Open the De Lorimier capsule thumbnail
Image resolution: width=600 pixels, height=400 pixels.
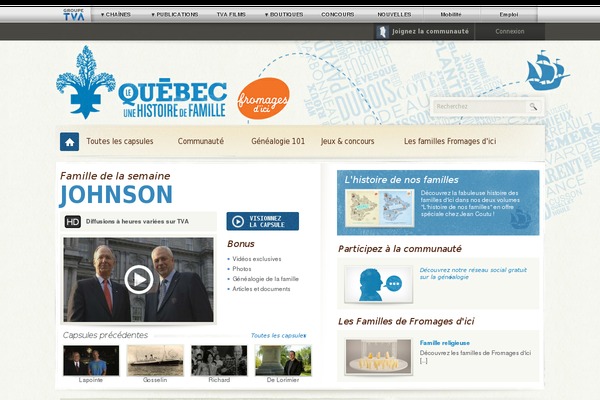(x=283, y=360)
